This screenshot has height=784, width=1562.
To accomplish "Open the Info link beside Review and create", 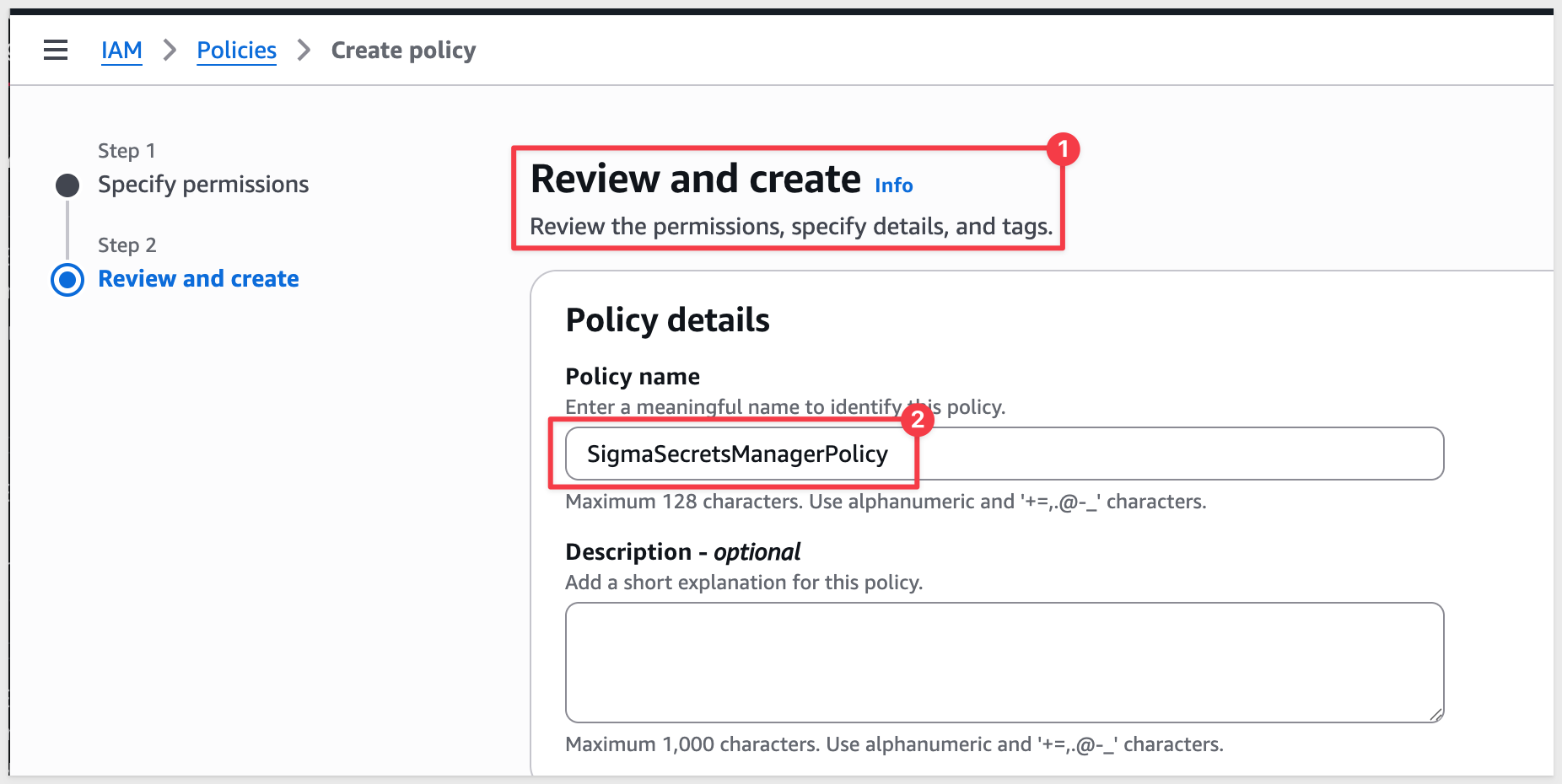I will coord(893,185).
